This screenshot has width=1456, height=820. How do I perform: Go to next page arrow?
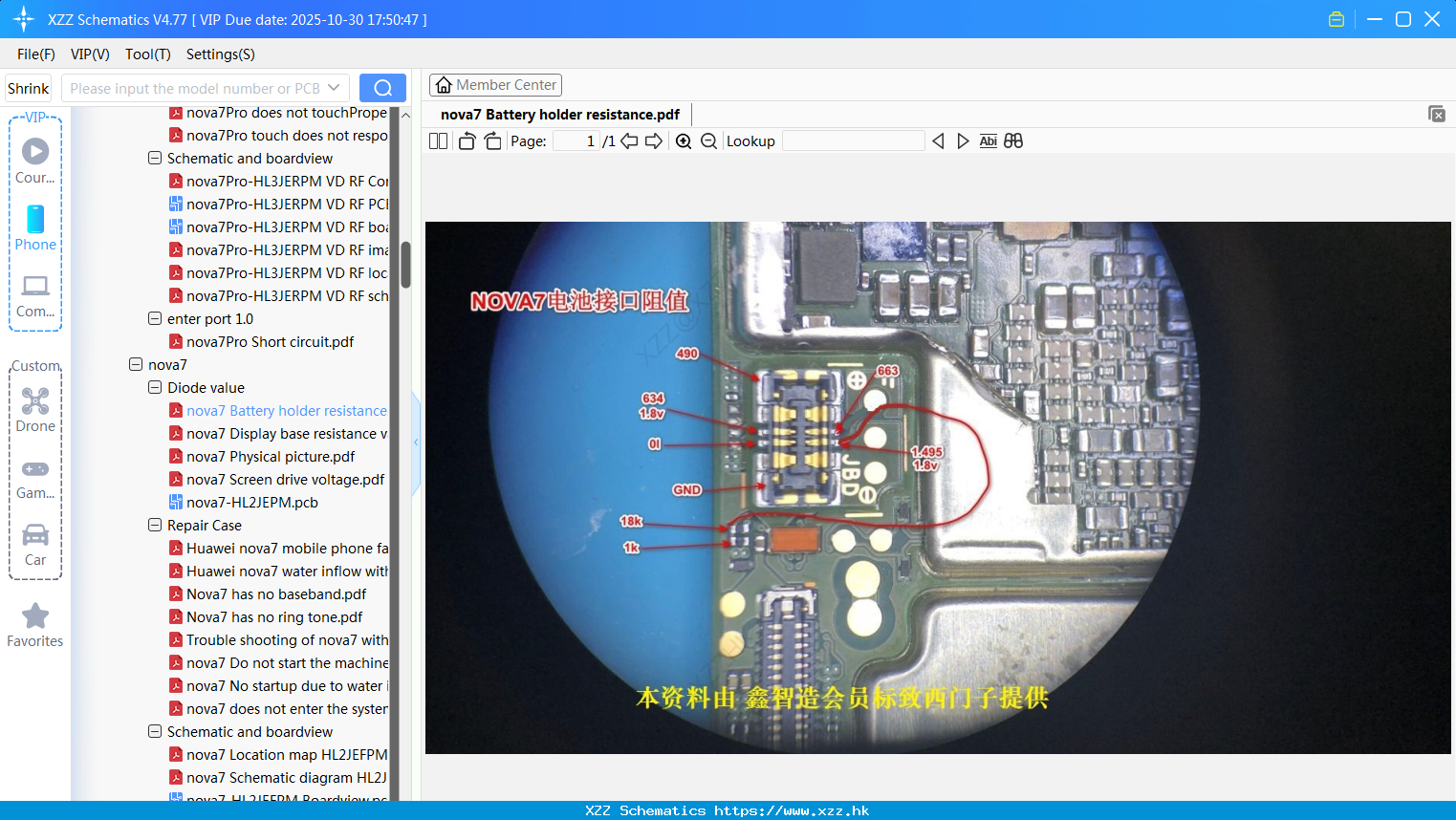[654, 140]
